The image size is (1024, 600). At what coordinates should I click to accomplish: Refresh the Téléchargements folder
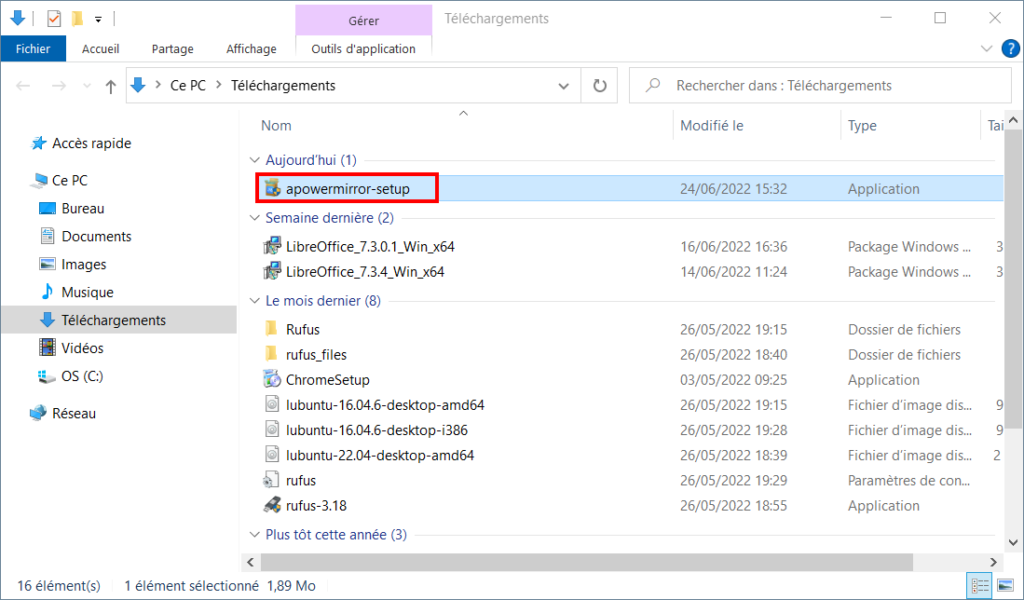click(600, 86)
